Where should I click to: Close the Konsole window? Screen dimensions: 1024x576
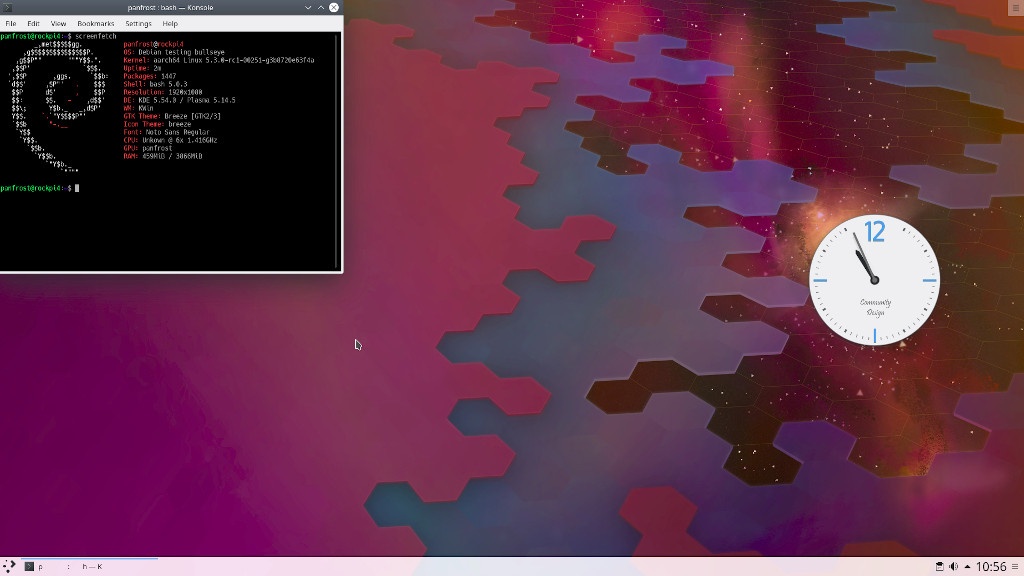[x=334, y=8]
